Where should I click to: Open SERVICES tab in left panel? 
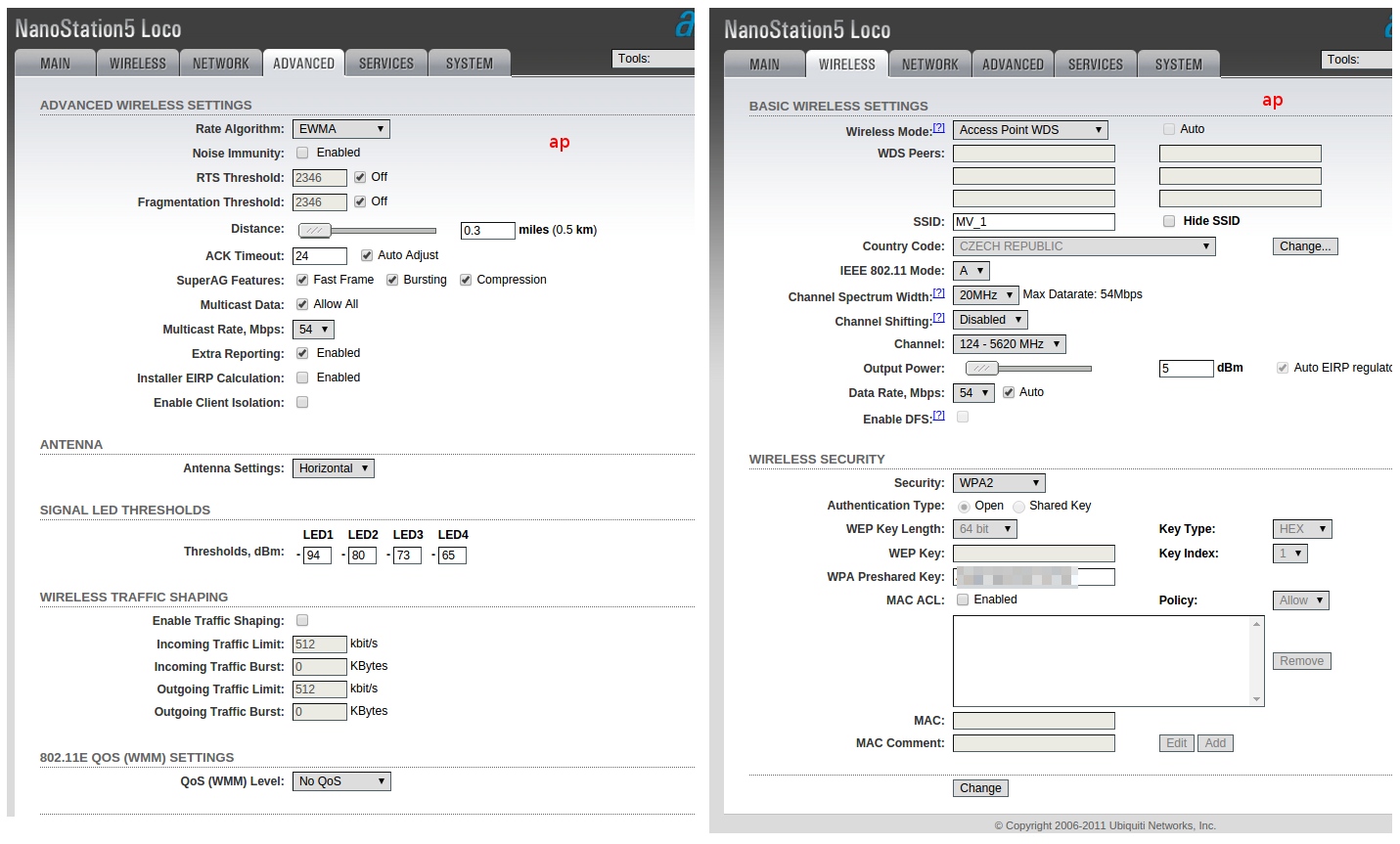386,63
